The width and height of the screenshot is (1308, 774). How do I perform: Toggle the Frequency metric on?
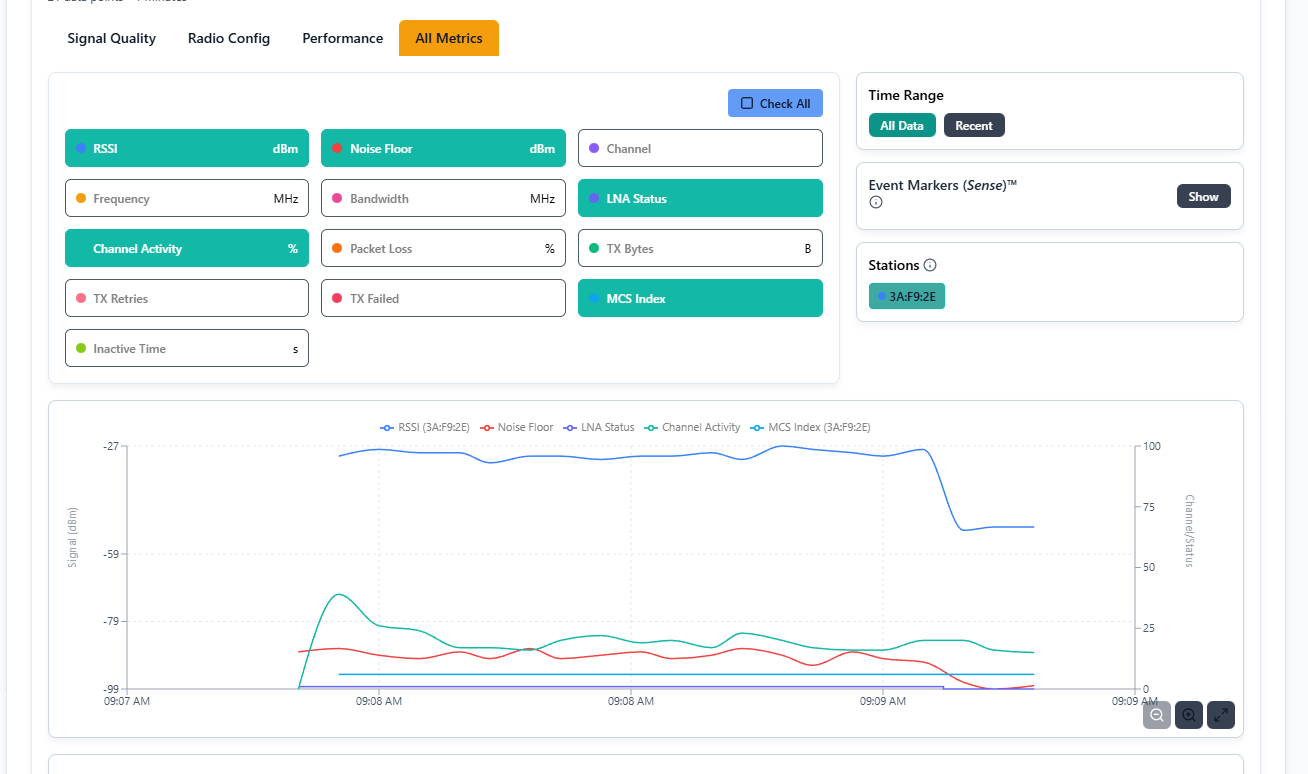pyautogui.click(x=187, y=198)
